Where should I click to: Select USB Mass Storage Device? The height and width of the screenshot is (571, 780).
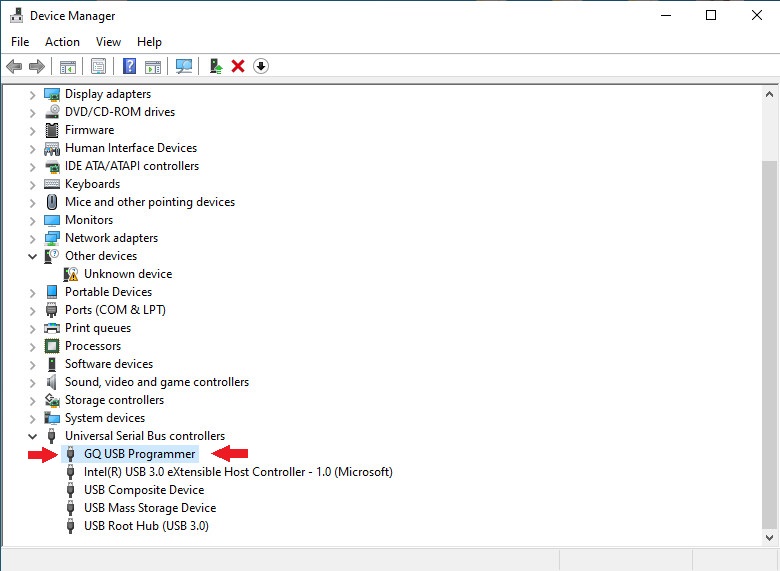(149, 508)
